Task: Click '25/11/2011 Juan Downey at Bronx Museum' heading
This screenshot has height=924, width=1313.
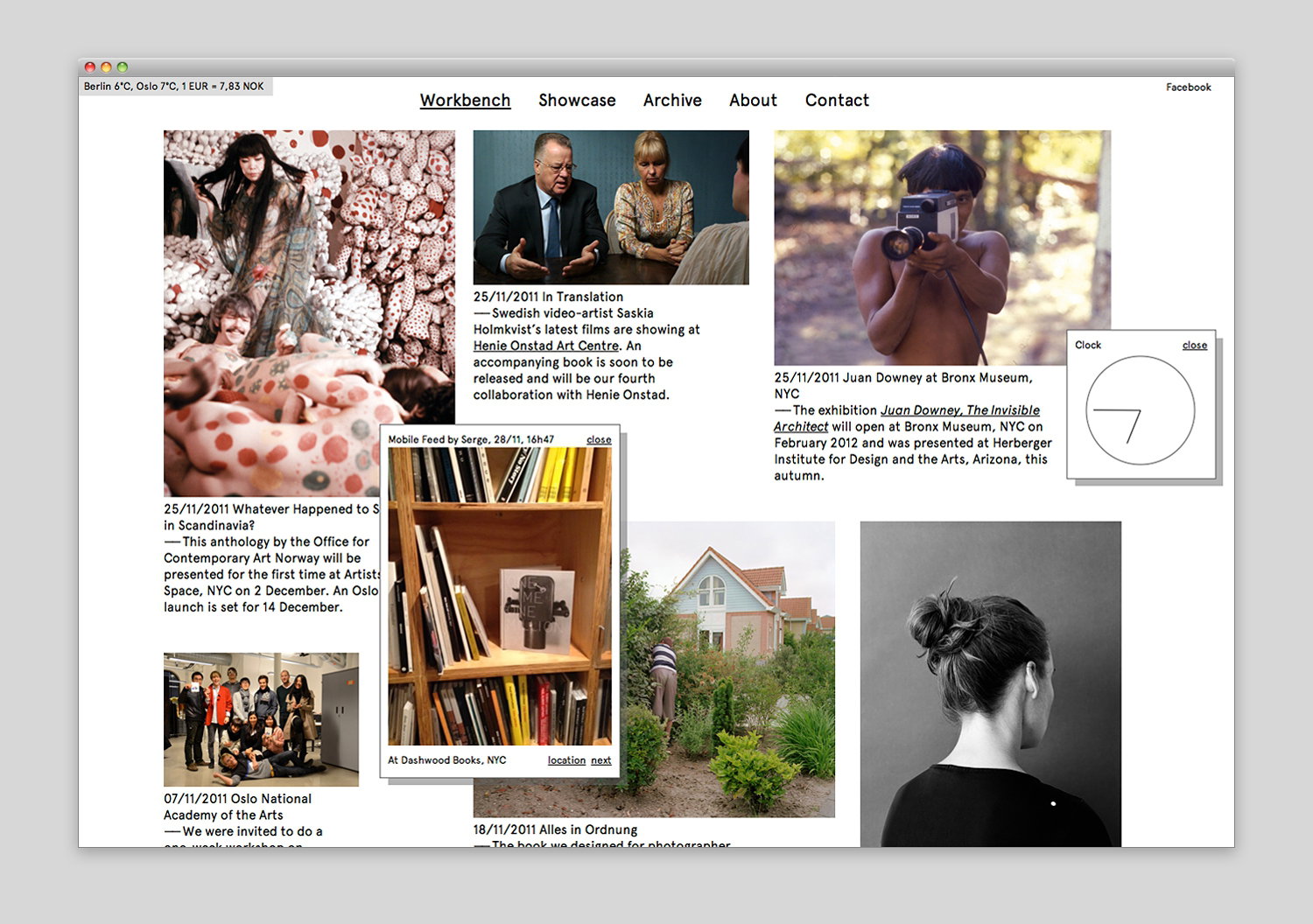Action: pyautogui.click(x=903, y=386)
